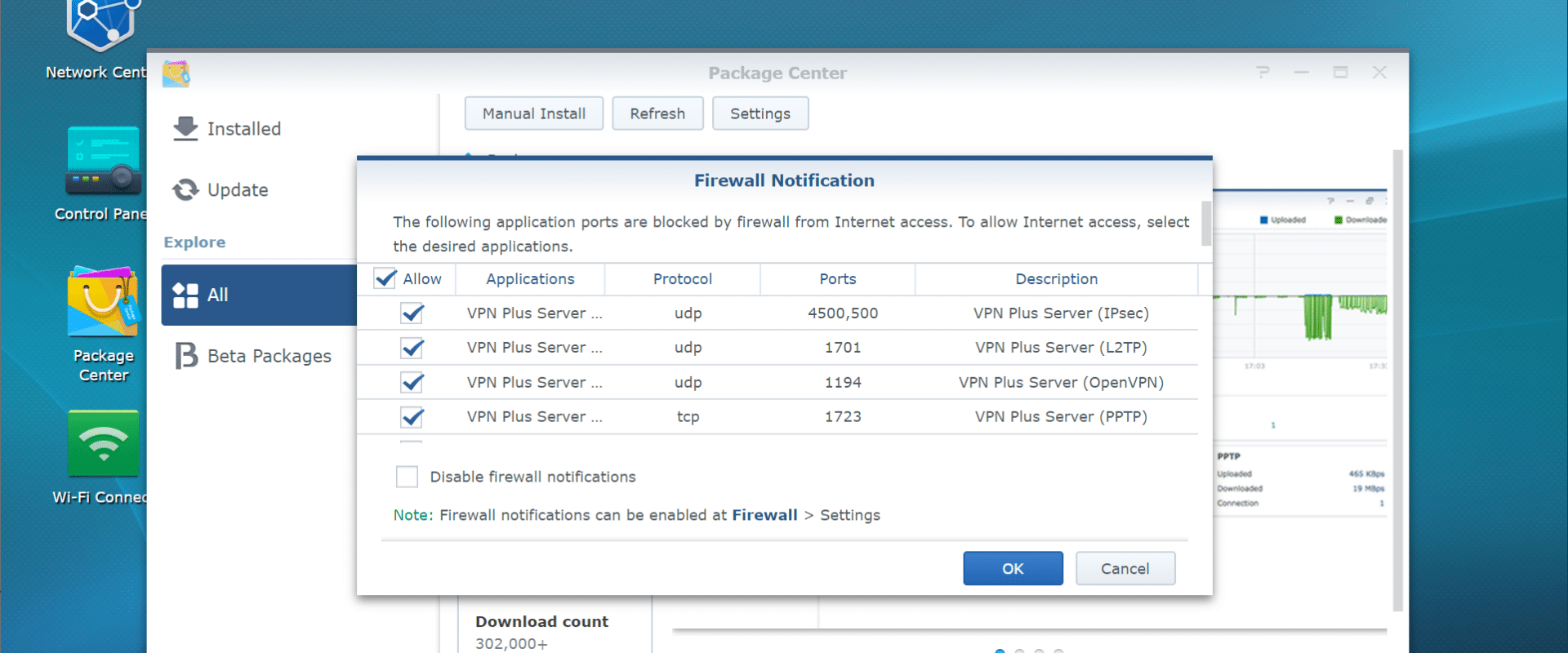Open the Network Center desktop icon

tap(102, 24)
